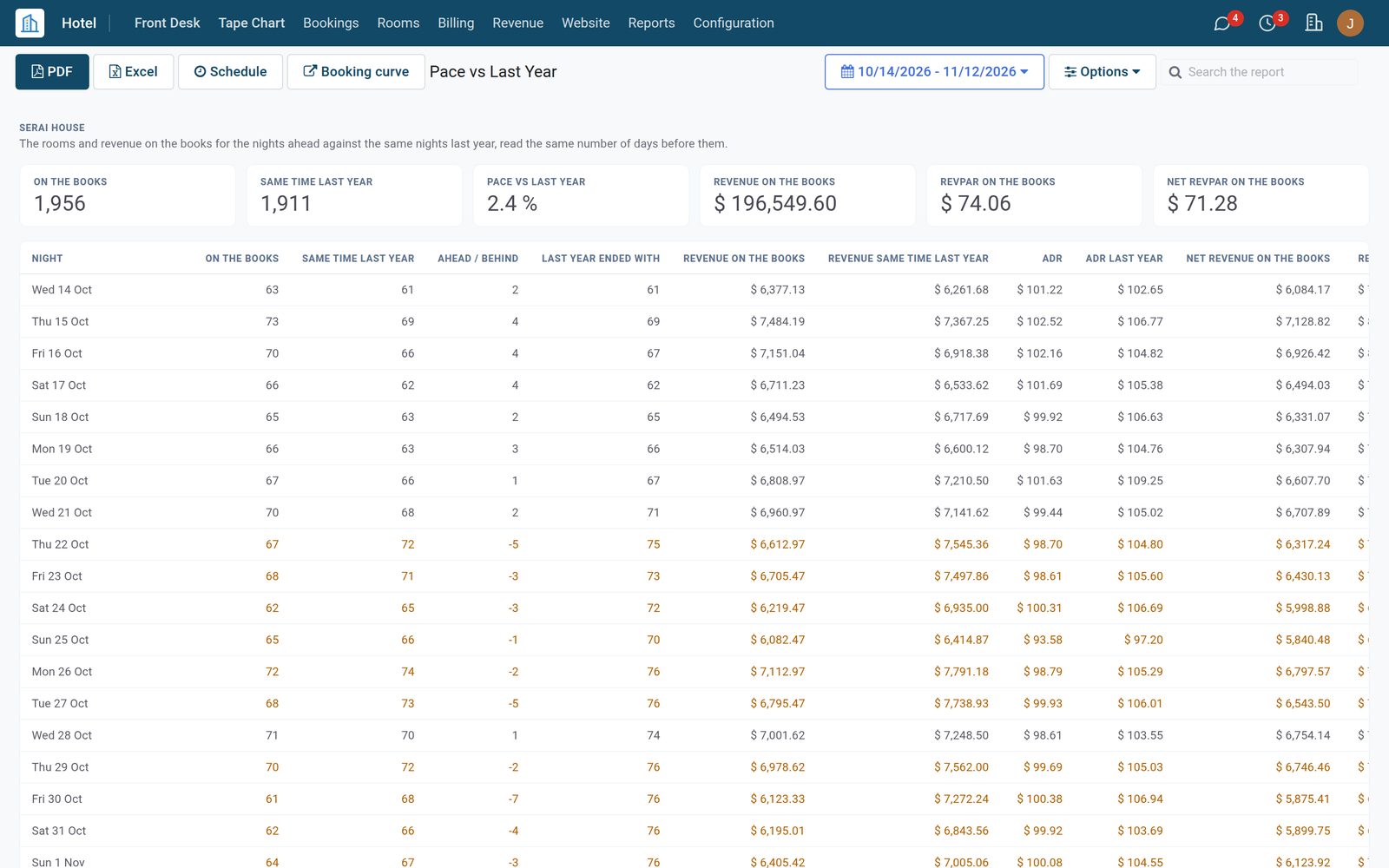This screenshot has height=868, width=1389.
Task: Open the Front Desk menu
Action: point(167,23)
